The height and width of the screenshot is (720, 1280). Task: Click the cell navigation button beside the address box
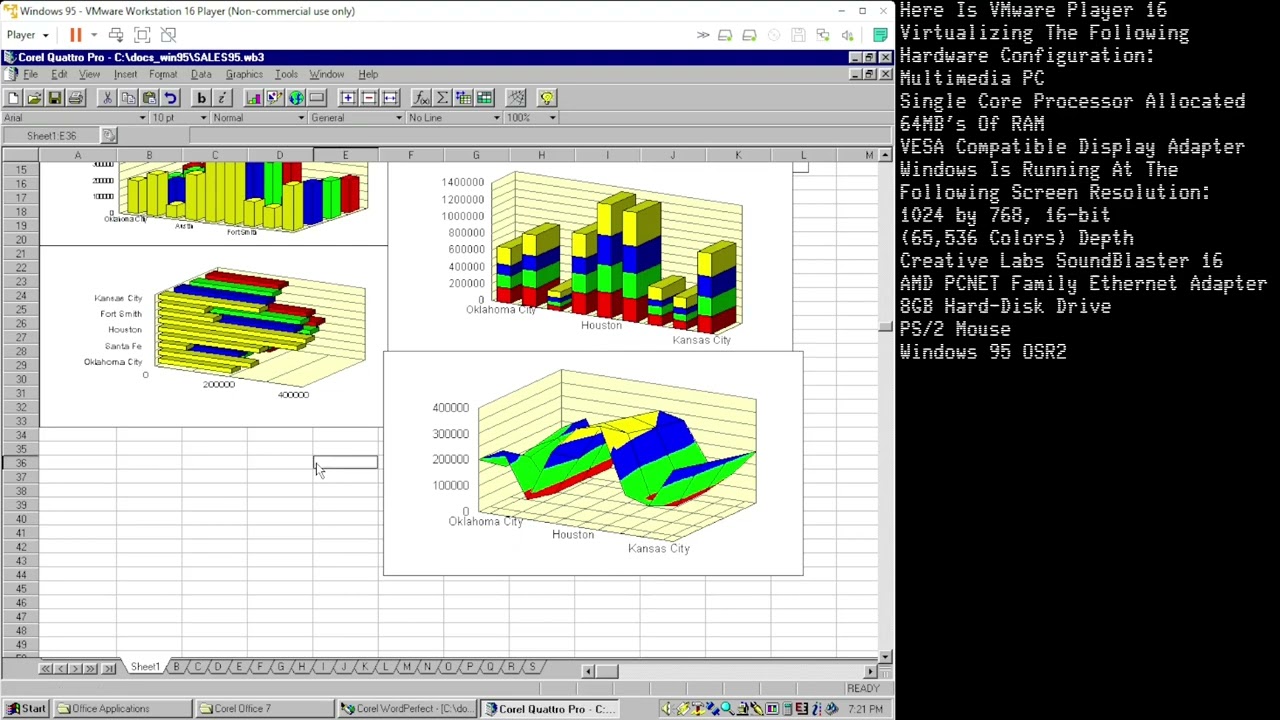pyautogui.click(x=109, y=136)
